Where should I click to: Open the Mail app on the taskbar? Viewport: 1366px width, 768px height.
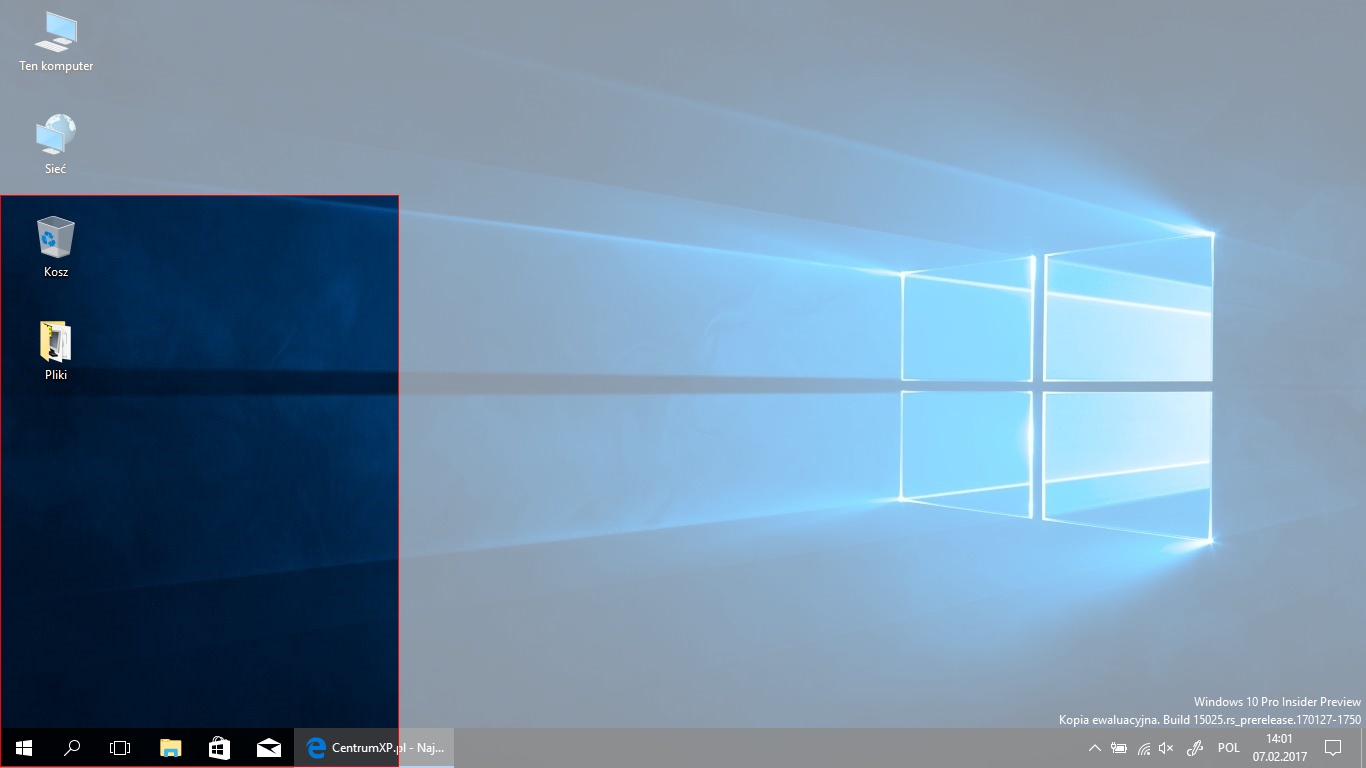268,748
